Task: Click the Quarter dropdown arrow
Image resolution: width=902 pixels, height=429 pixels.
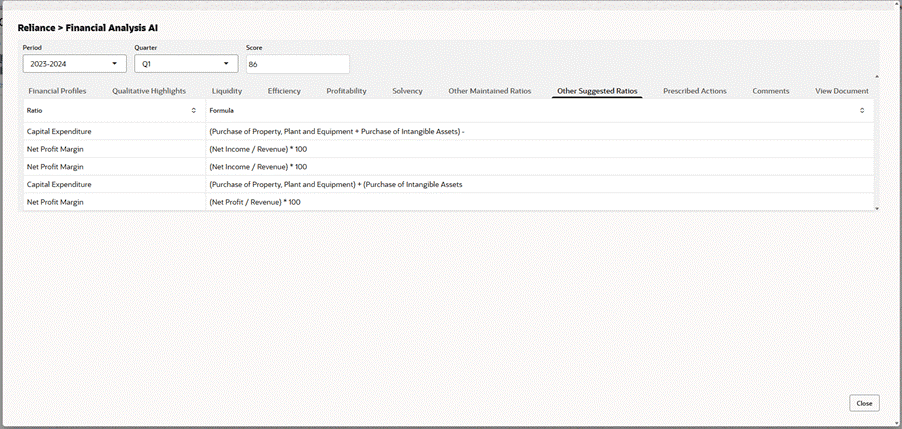Action: tap(226, 63)
